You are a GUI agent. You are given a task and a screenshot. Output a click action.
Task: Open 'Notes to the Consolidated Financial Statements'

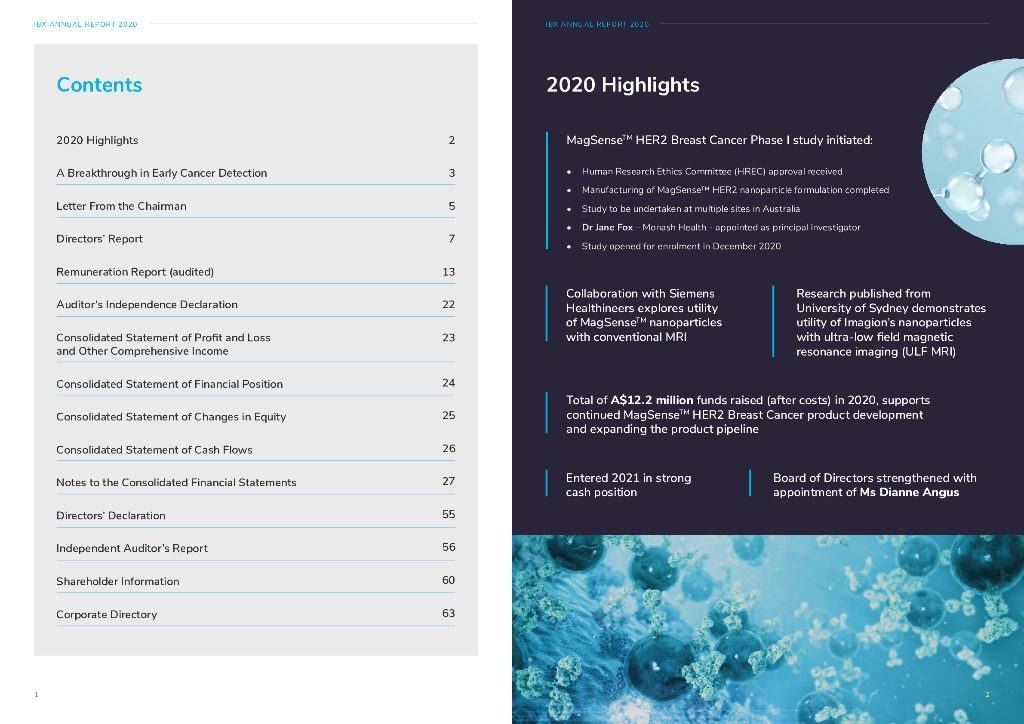pyautogui.click(x=255, y=482)
